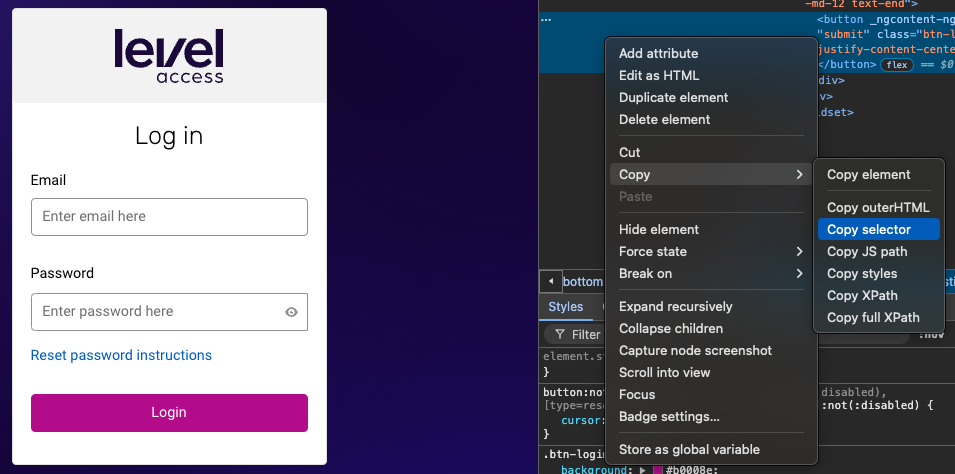Click the ellipsis beside selected DOM node
Image resolution: width=955 pixels, height=474 pixels.
click(546, 20)
